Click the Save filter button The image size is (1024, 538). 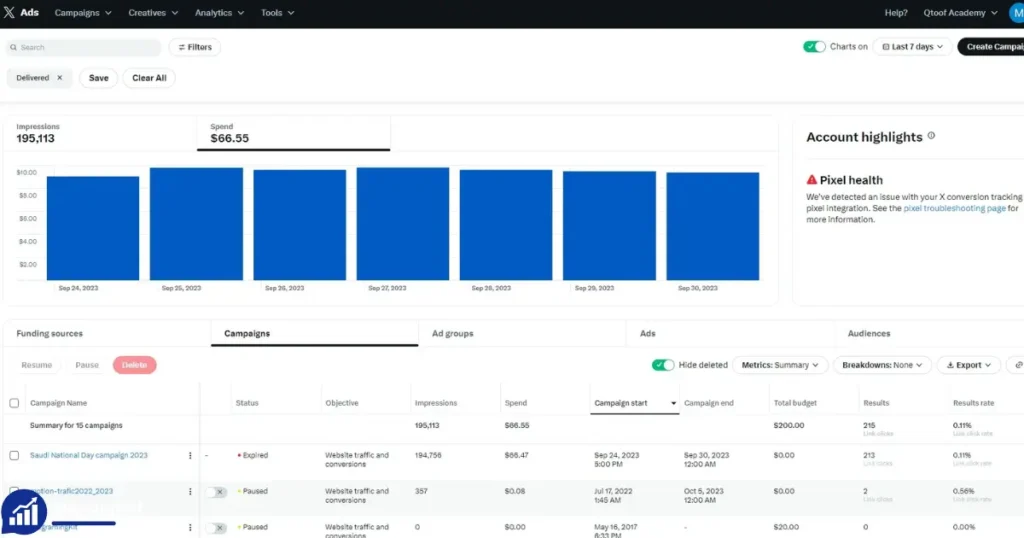click(x=99, y=78)
